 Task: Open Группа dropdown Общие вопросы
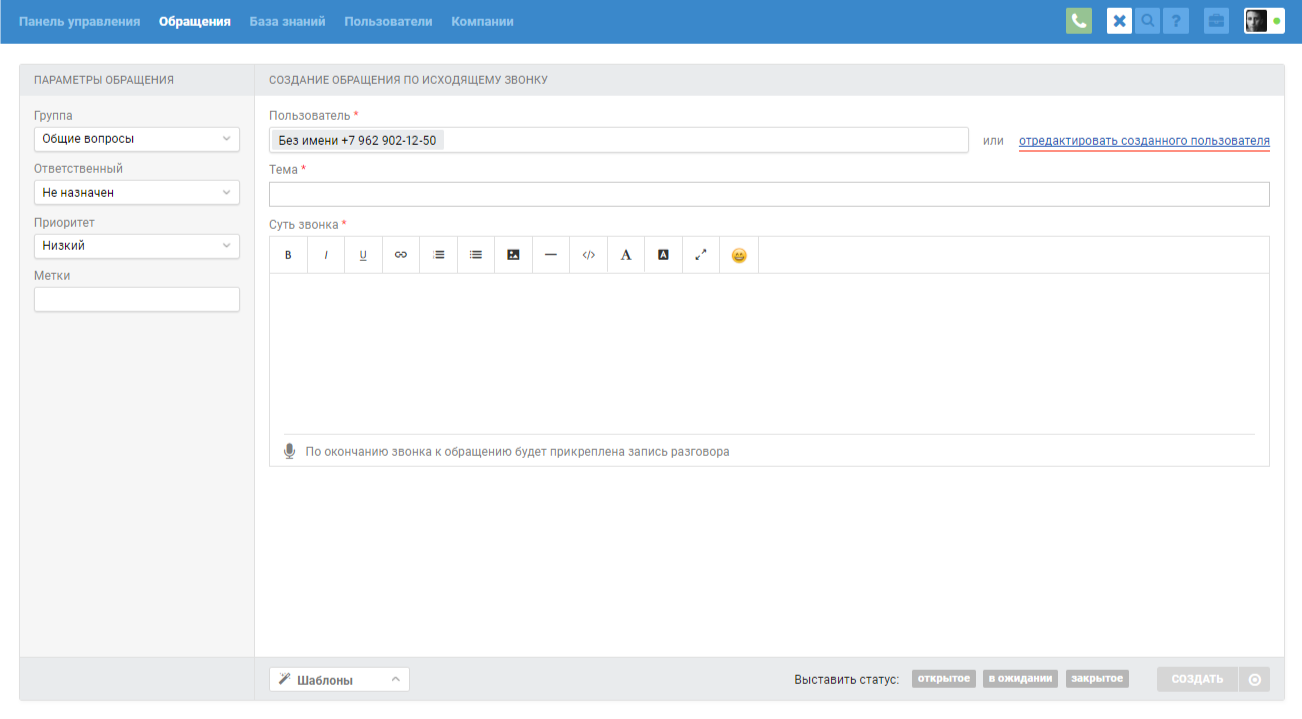[x=137, y=139]
